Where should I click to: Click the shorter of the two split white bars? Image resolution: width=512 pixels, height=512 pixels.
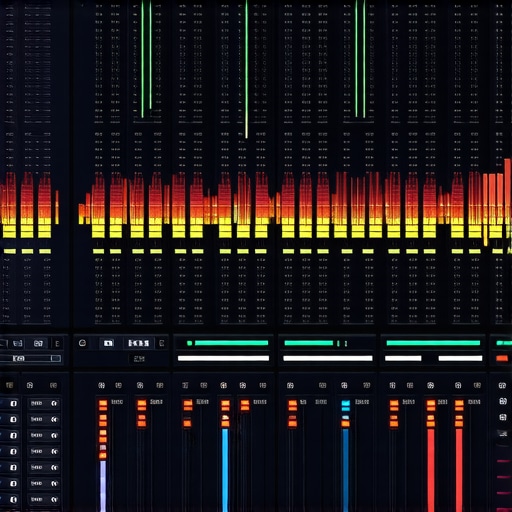click(403, 358)
